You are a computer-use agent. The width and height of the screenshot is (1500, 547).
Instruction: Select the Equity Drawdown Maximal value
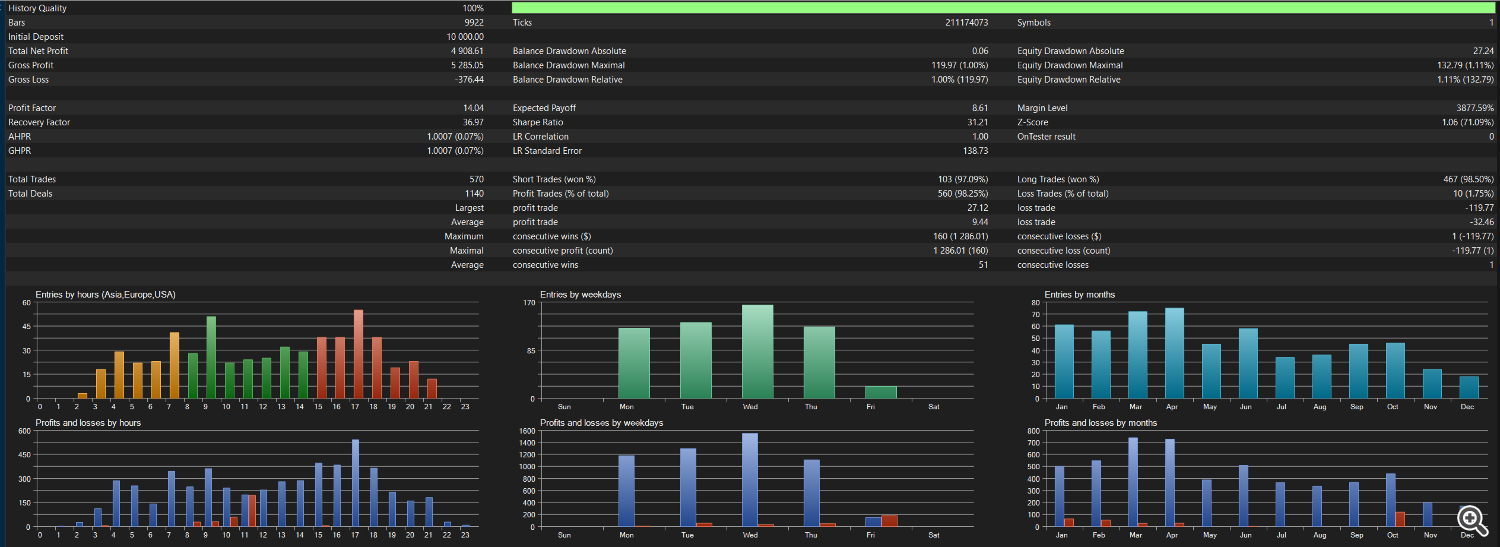click(1465, 65)
